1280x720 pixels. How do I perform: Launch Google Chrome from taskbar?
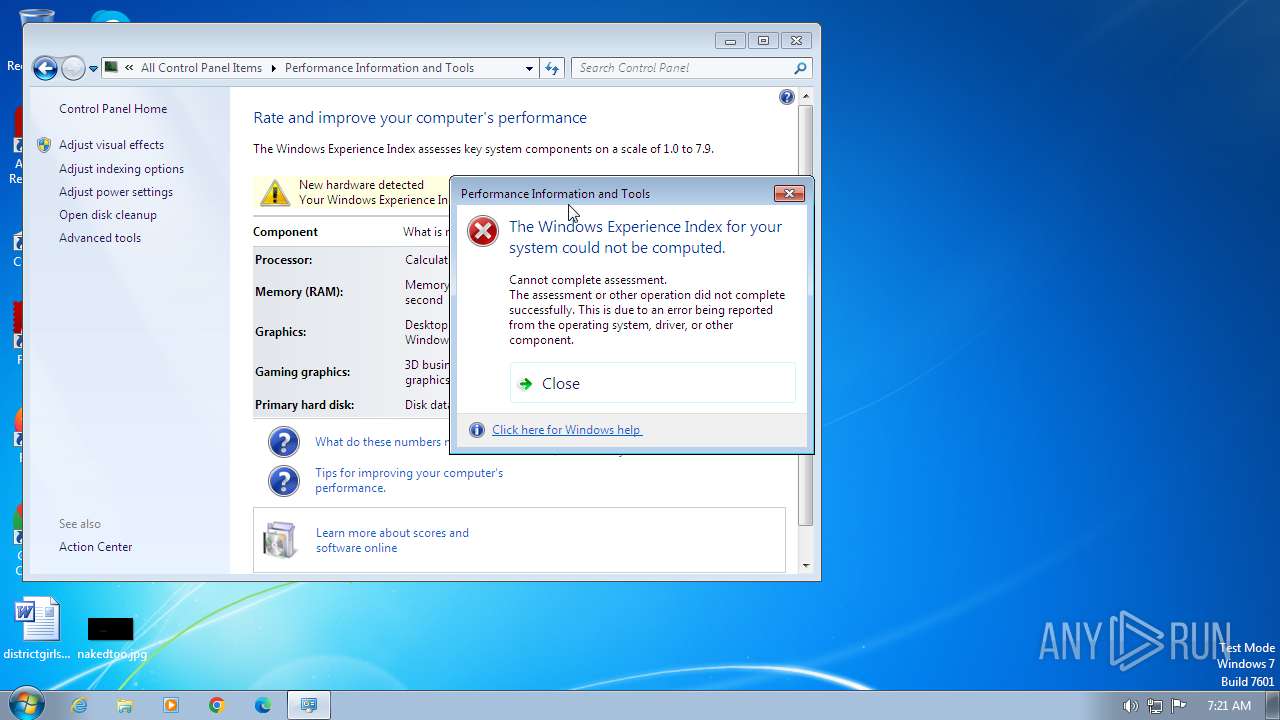(x=217, y=705)
